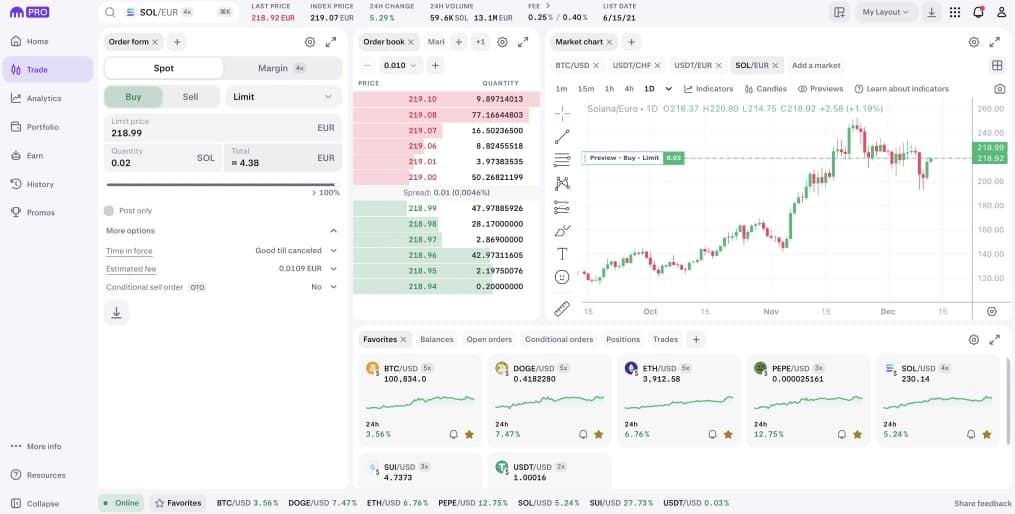Open the user account profile icon
This screenshot has width=1015, height=514.
coord(1001,12)
